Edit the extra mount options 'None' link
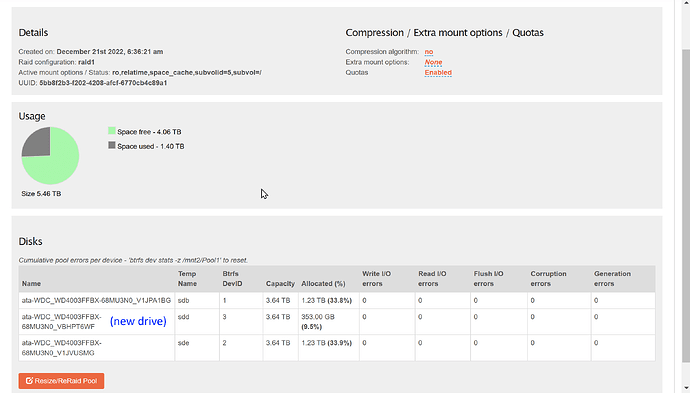 click(x=433, y=62)
